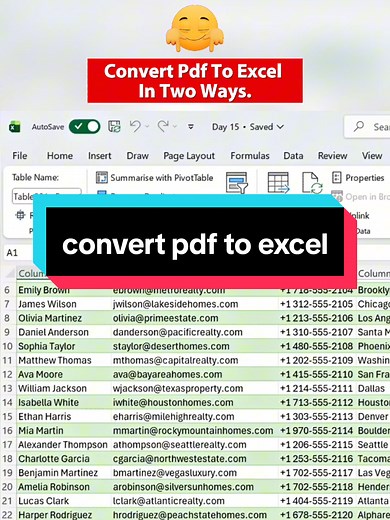Switch to the View tab
The image size is (390, 520).
[372, 156]
